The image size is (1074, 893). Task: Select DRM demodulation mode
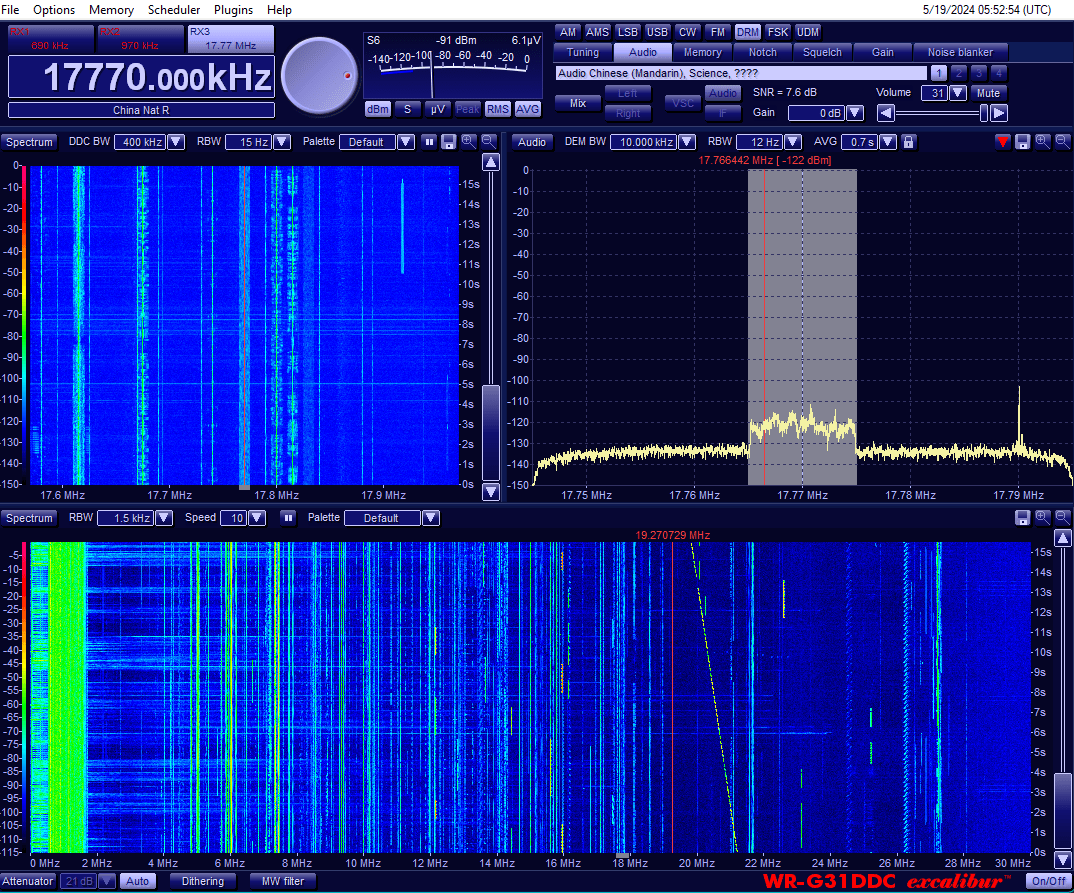(747, 32)
